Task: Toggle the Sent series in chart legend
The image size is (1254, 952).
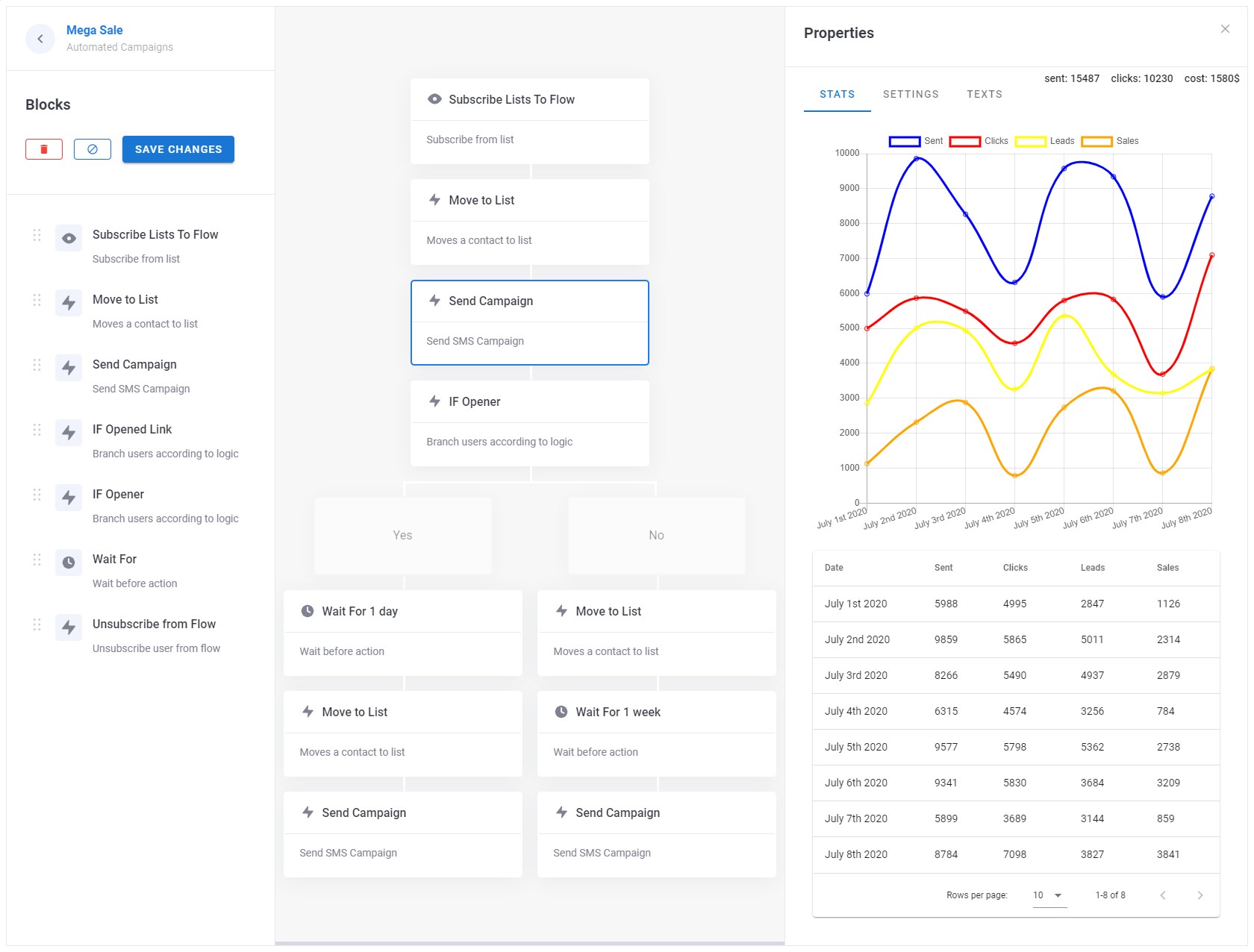Action: click(x=915, y=141)
